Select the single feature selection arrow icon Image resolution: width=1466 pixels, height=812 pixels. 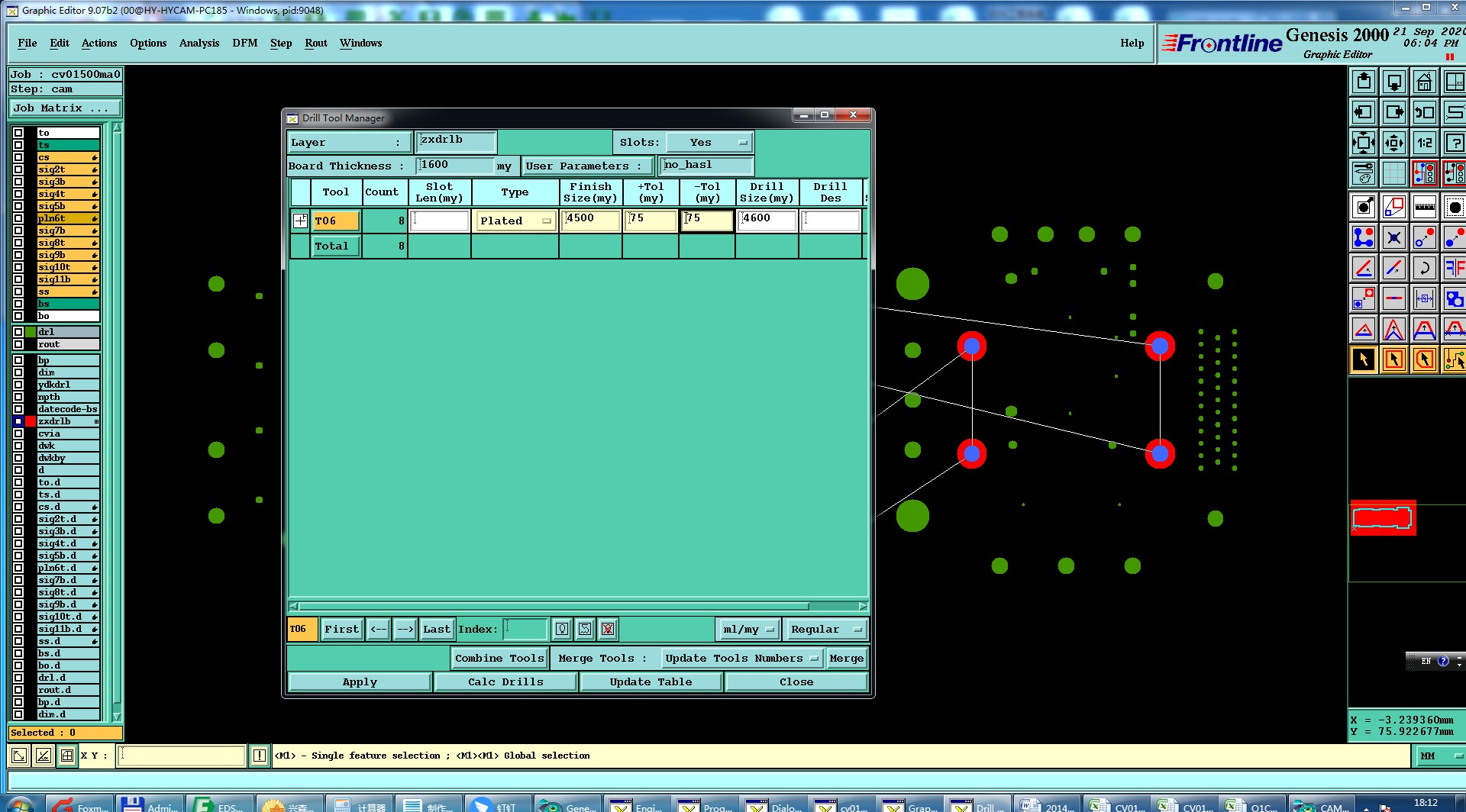point(1364,359)
